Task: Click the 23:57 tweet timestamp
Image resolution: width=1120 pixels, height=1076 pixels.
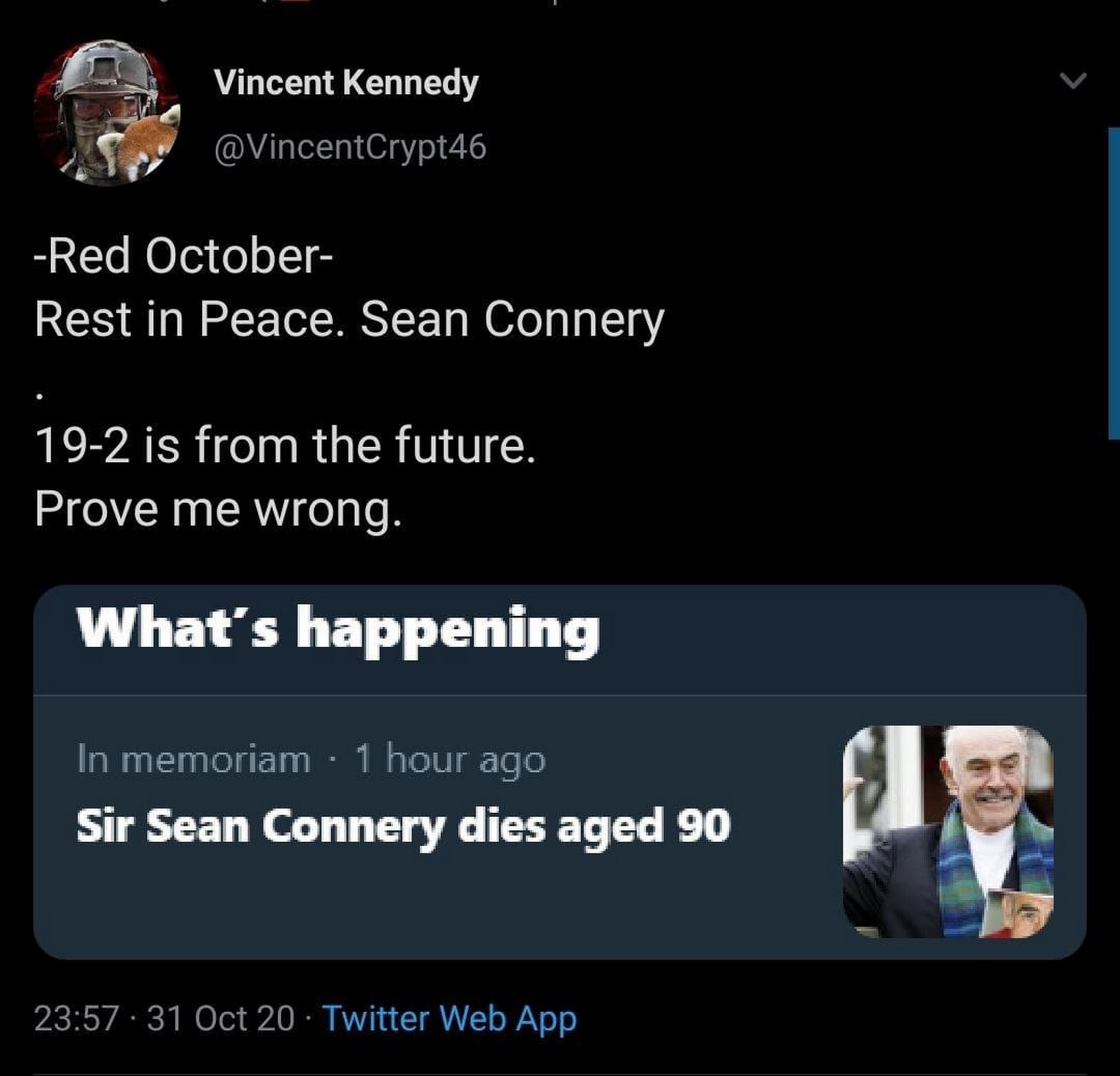Action: [x=77, y=1018]
